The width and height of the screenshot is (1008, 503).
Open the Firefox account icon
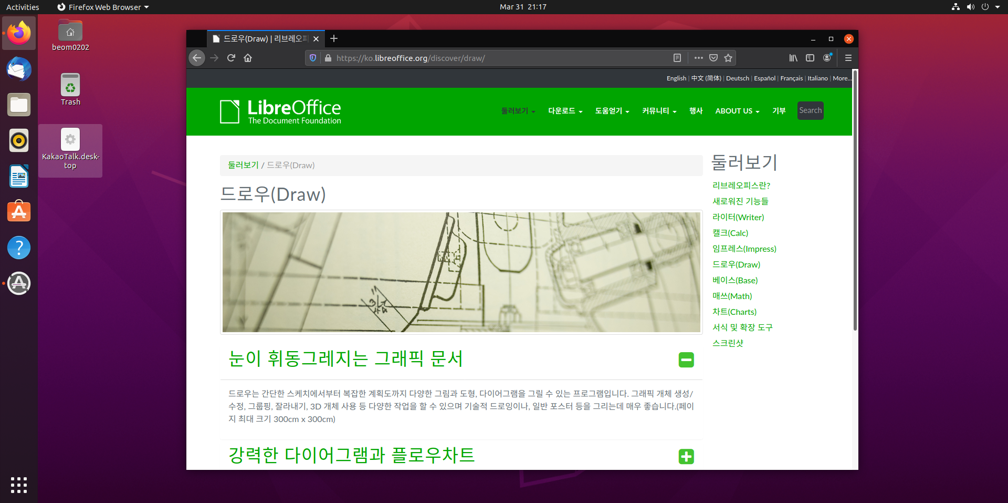(x=827, y=57)
